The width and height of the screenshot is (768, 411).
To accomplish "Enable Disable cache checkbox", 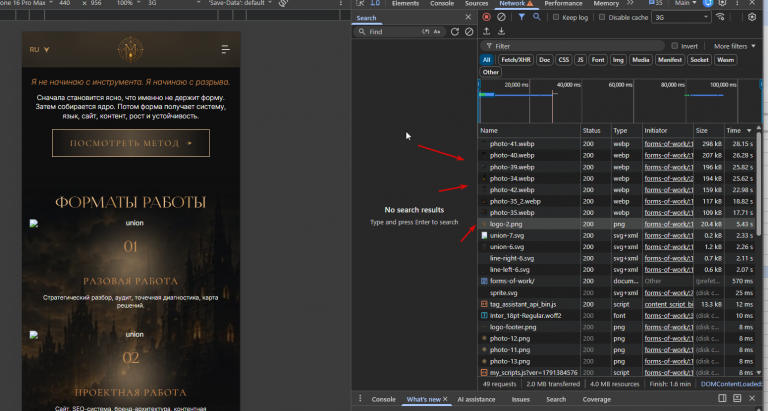I will [602, 17].
